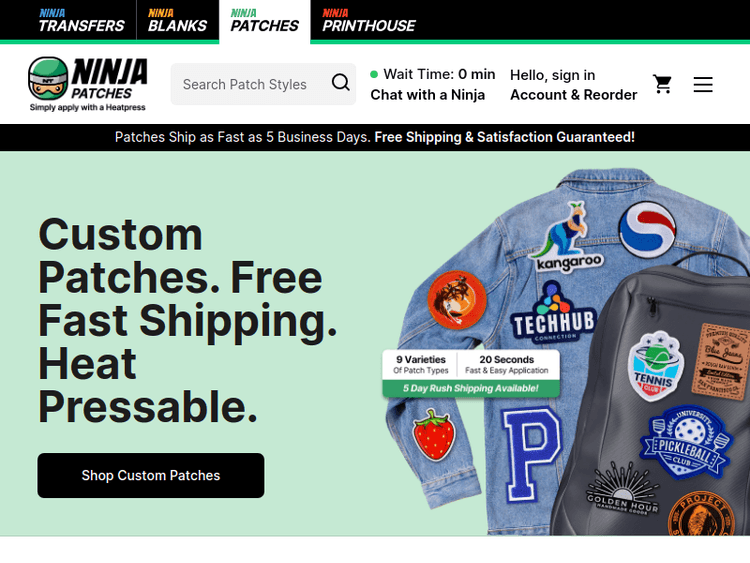Open the hamburger menu
The width and height of the screenshot is (750, 563).
703,84
